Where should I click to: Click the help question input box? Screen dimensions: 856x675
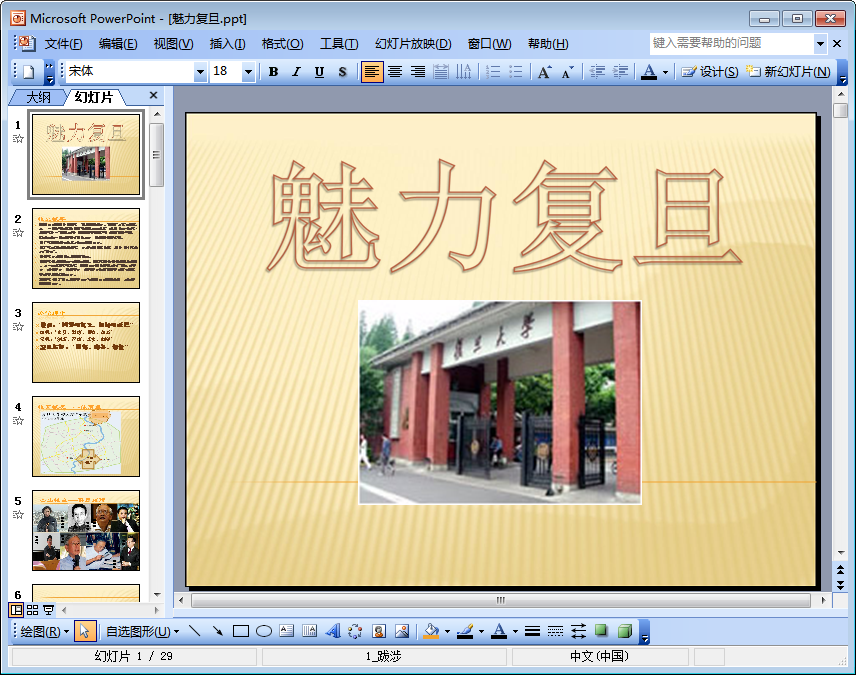point(732,43)
